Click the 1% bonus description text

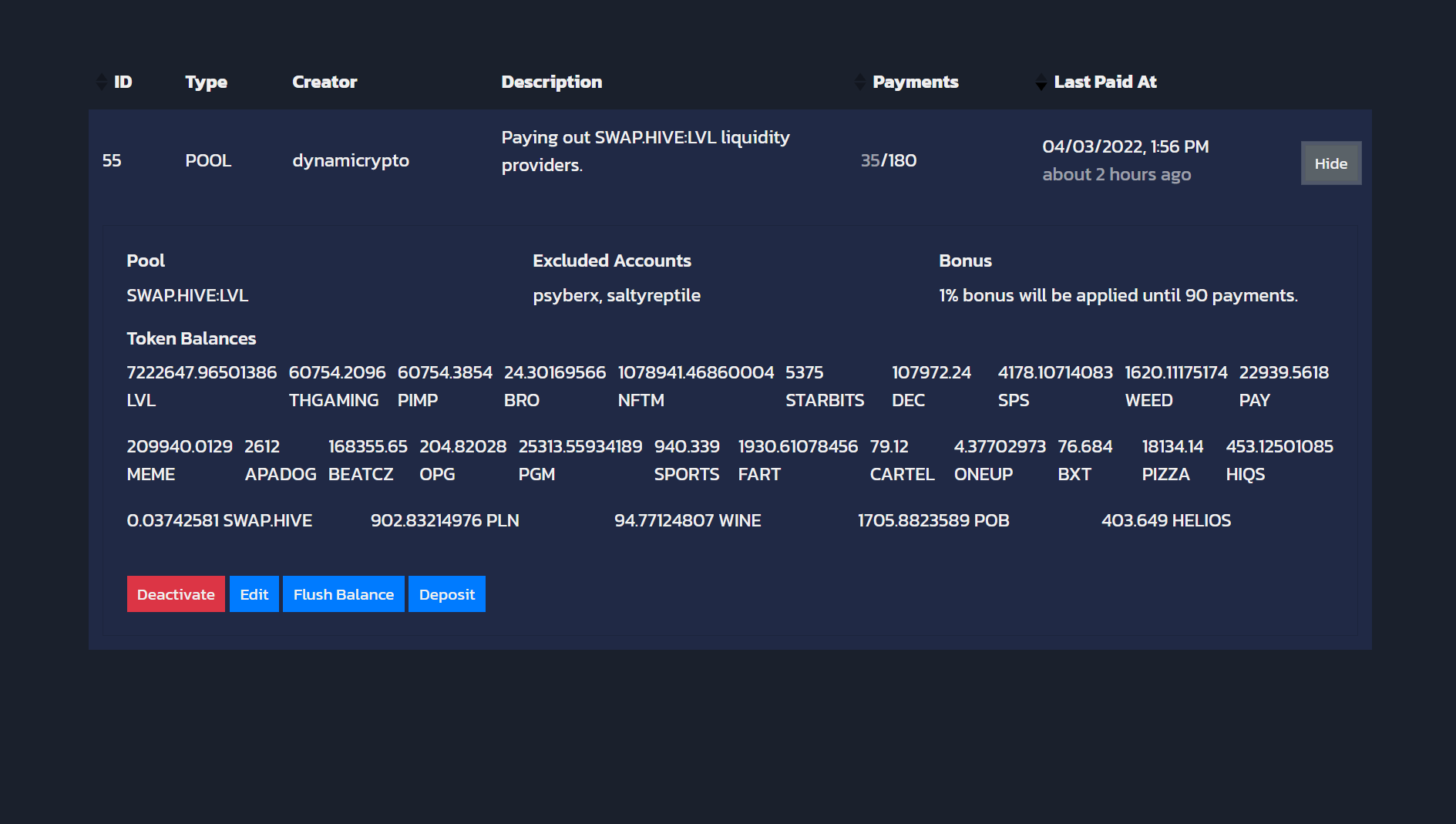tap(1118, 295)
